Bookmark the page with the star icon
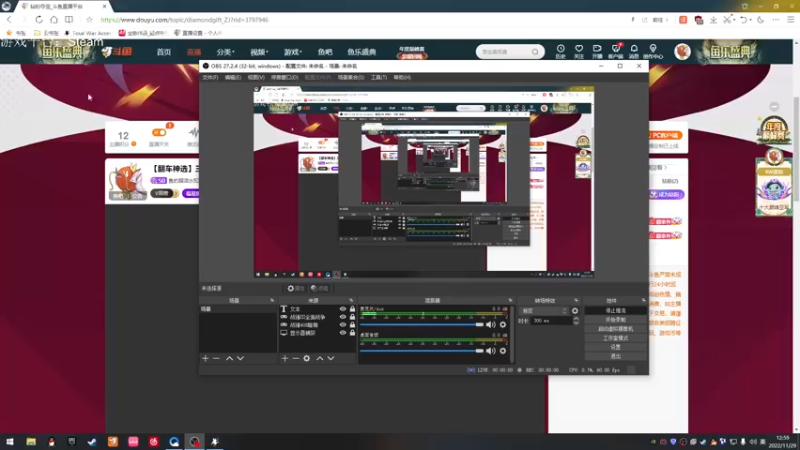Viewport: 800px width, 450px height. point(89,19)
